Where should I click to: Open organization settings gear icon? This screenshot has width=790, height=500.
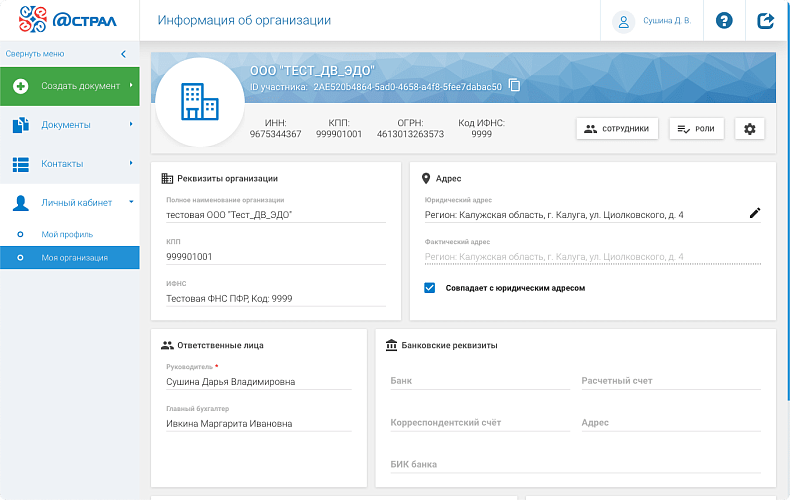click(x=750, y=128)
